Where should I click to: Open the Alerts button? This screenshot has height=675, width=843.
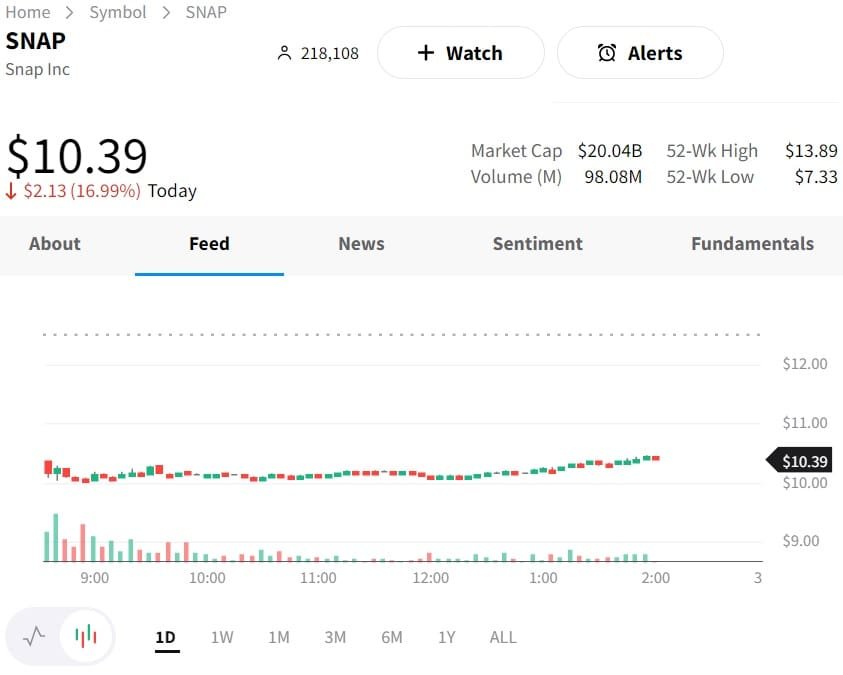pyautogui.click(x=640, y=53)
